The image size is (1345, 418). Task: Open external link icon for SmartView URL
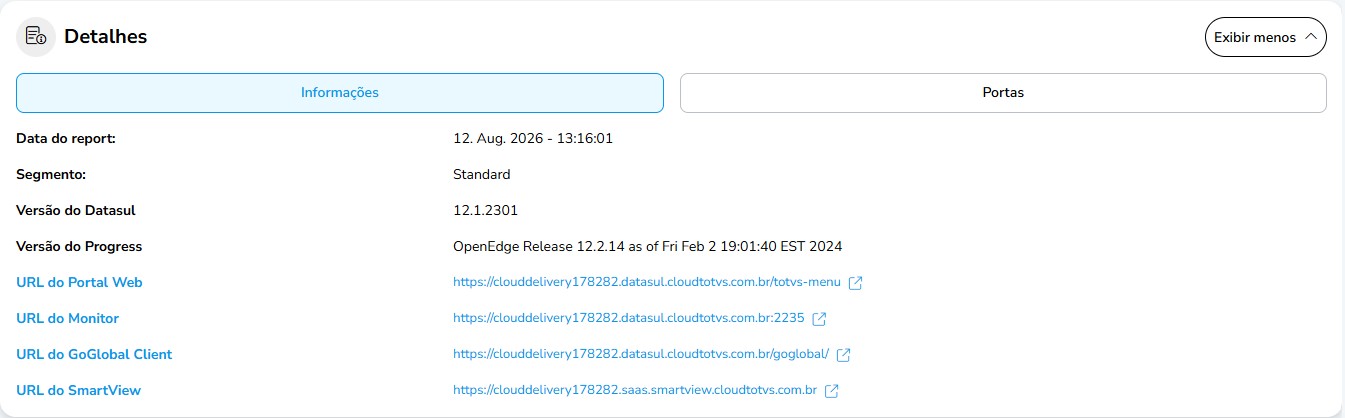tap(831, 391)
